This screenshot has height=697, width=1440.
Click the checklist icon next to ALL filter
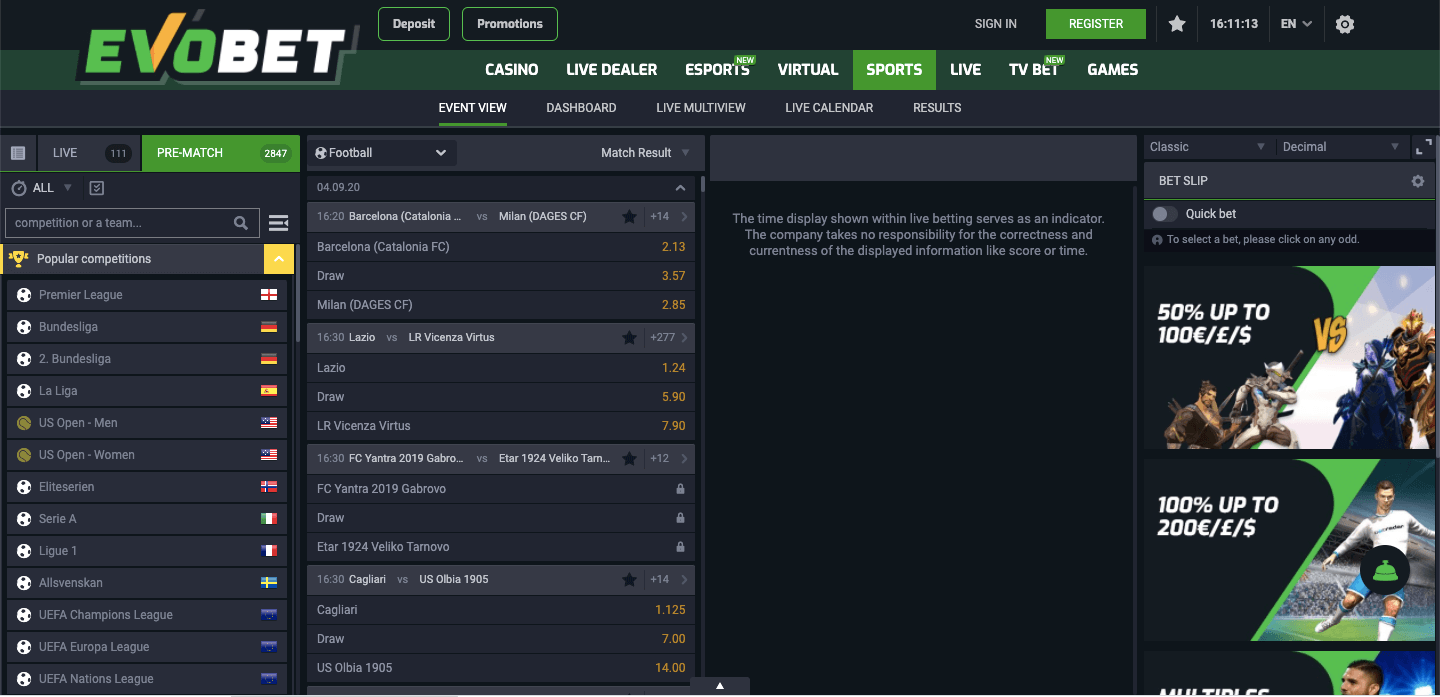(x=96, y=188)
